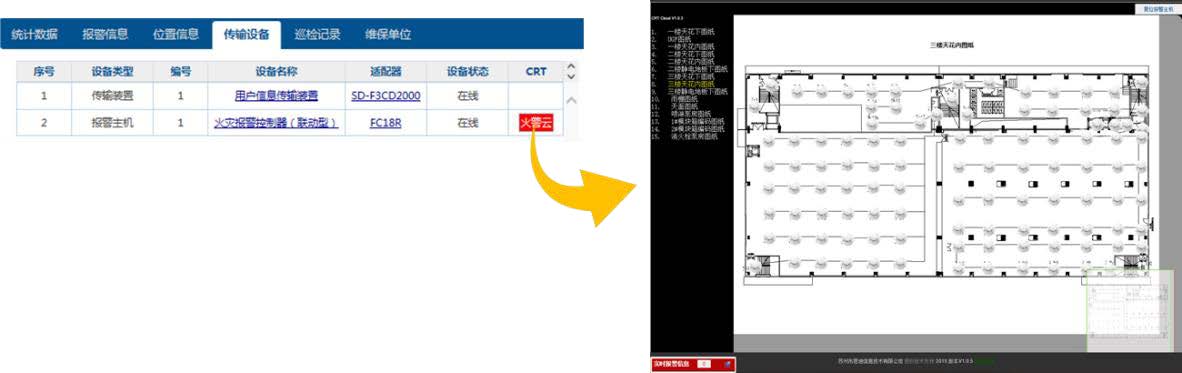
Task: Select the highlighted 三楼天花内图纸 list entry
Action: [x=691, y=84]
